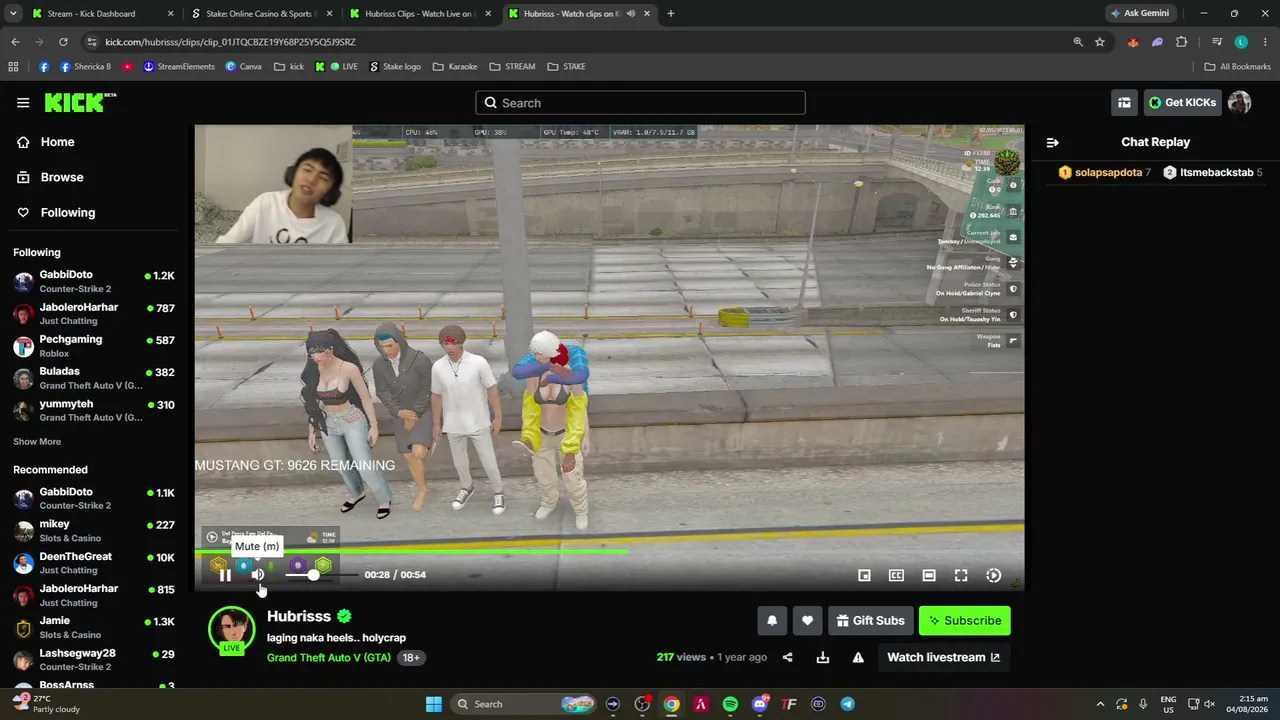
Task: Click Ask Gemini button
Action: point(1139,14)
